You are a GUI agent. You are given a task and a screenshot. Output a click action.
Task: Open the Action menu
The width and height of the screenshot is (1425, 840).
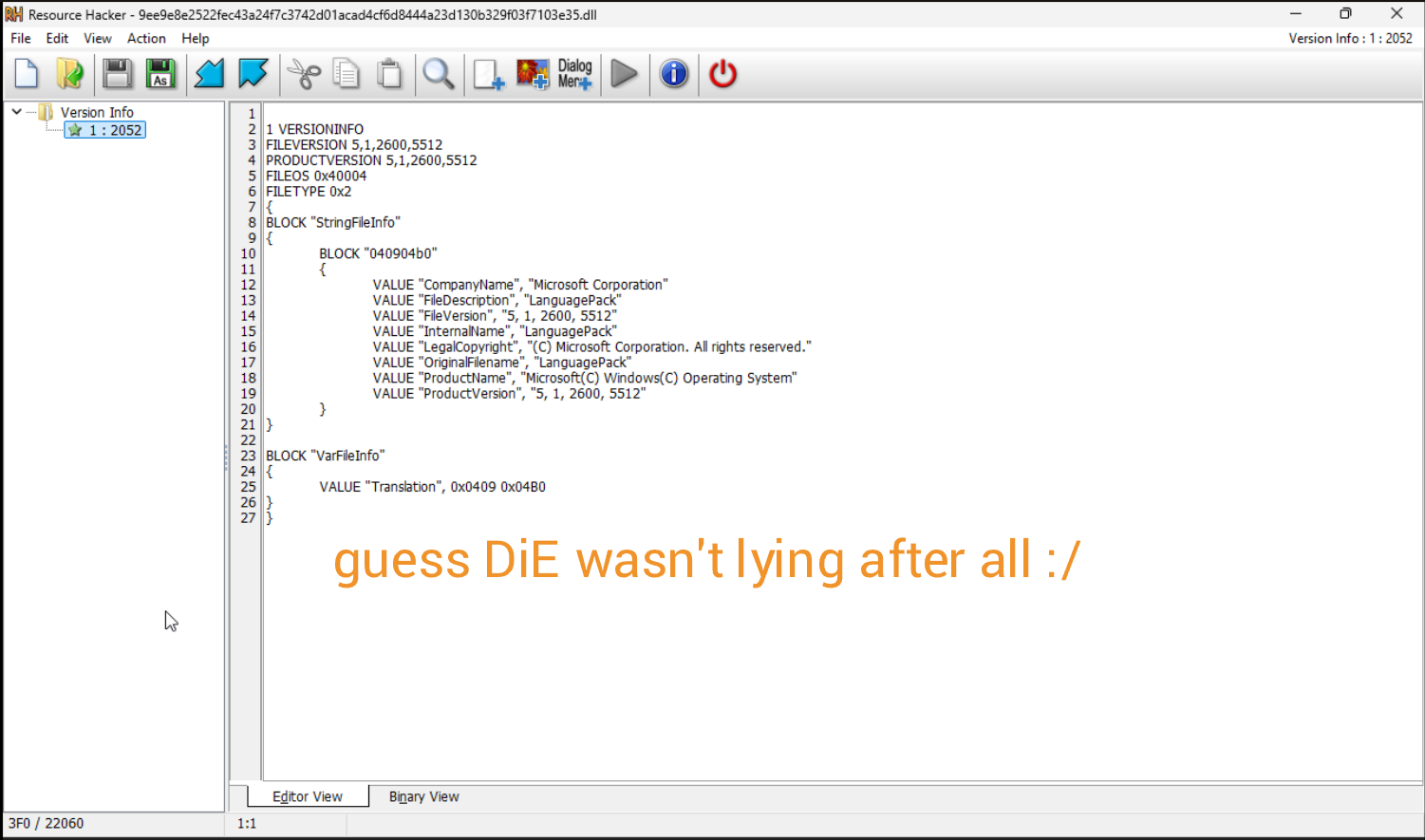(146, 39)
